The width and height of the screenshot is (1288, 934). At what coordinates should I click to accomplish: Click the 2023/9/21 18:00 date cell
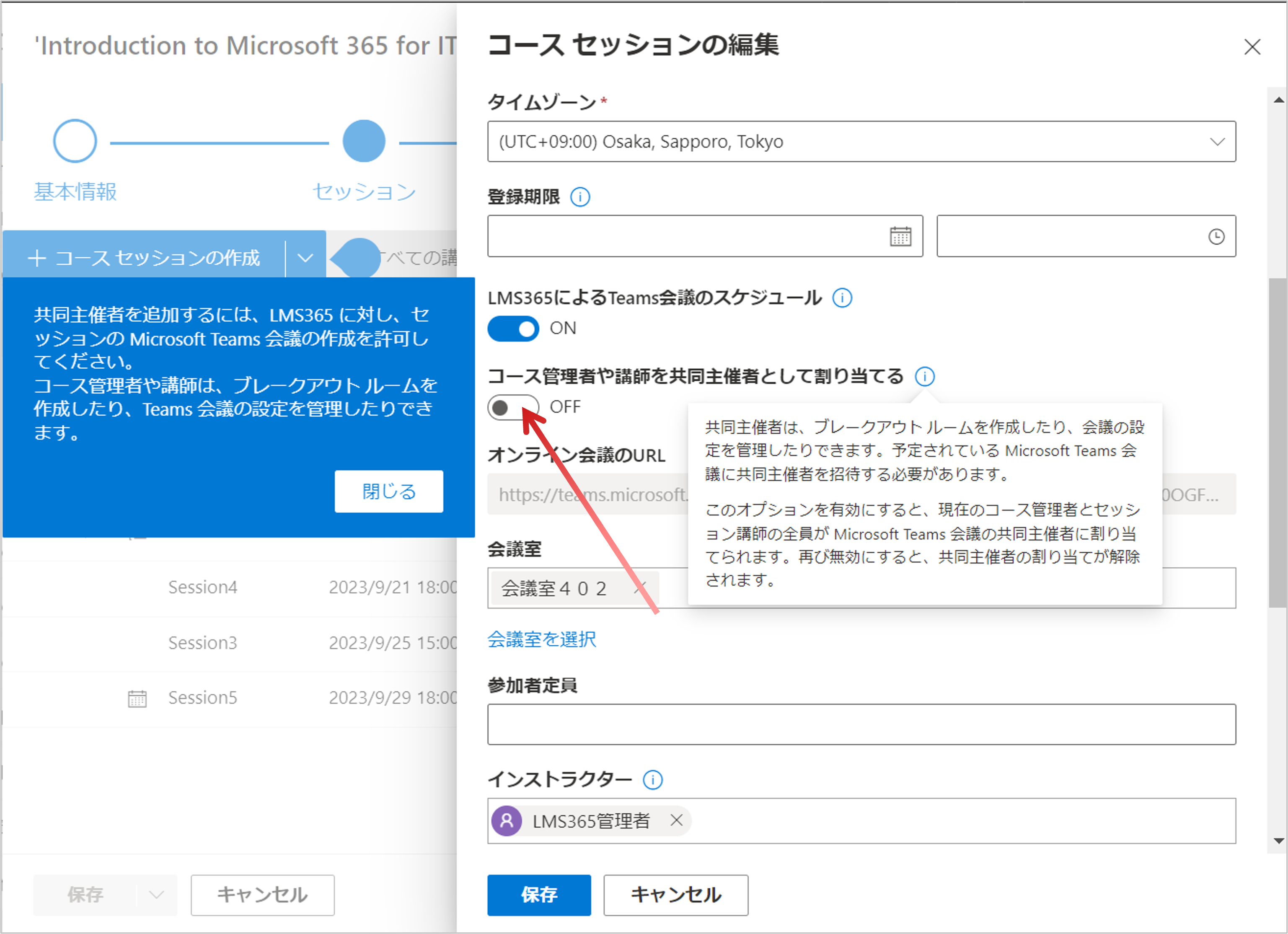pos(393,587)
